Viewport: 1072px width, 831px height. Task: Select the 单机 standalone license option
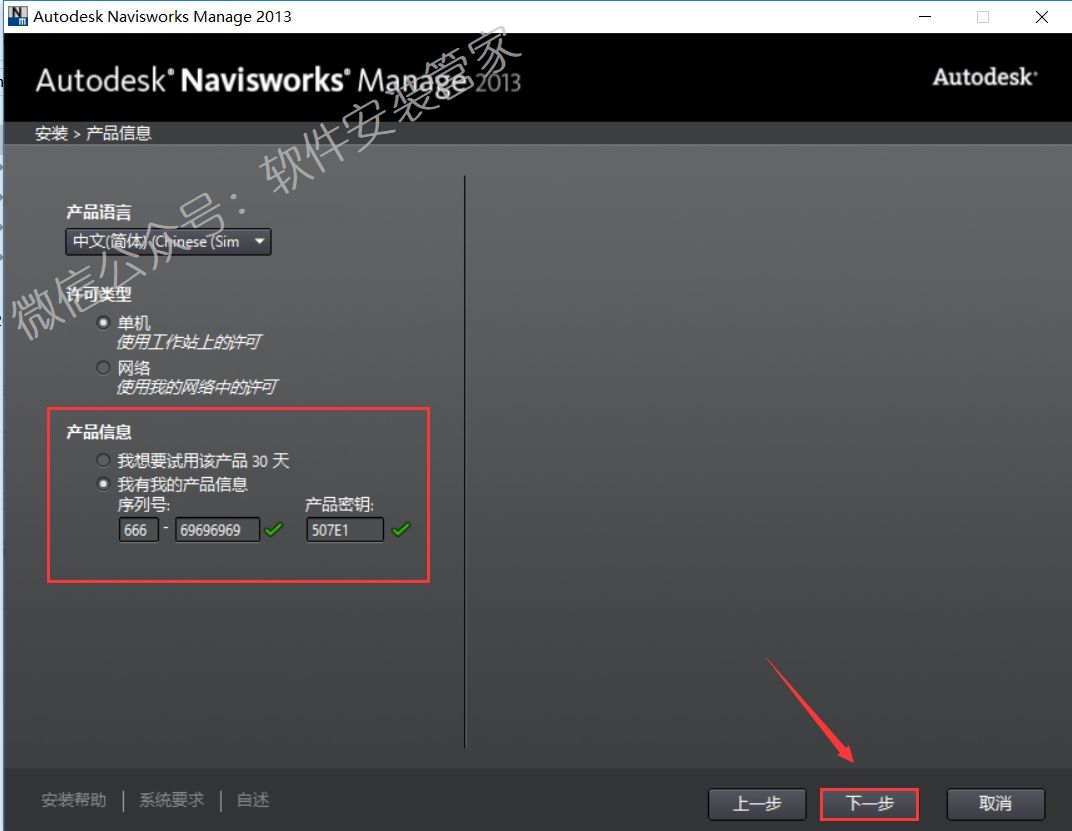click(x=103, y=323)
